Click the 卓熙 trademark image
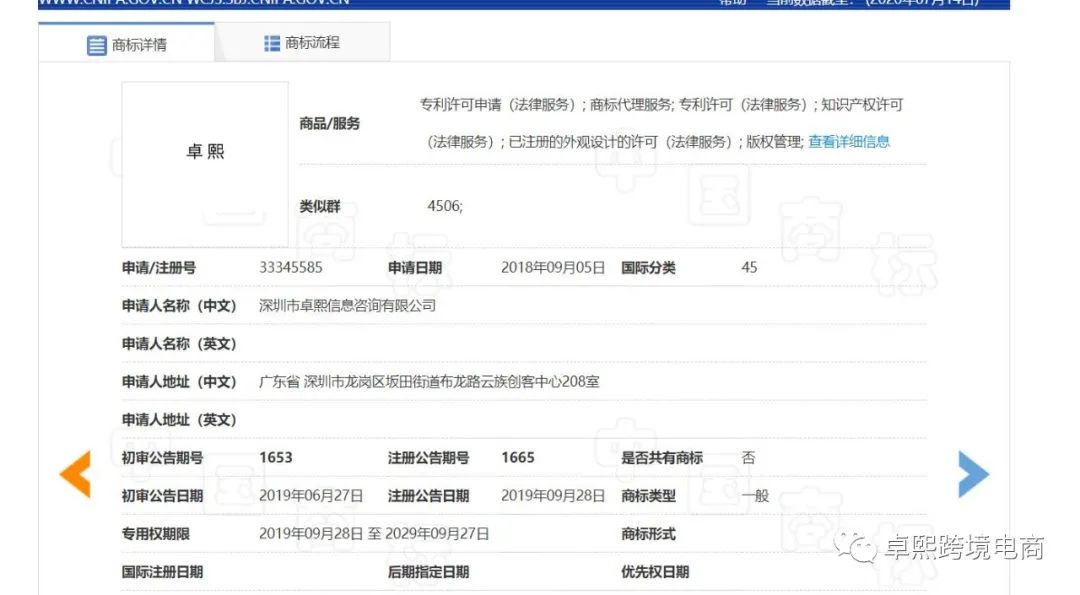The width and height of the screenshot is (1080, 595). click(205, 165)
